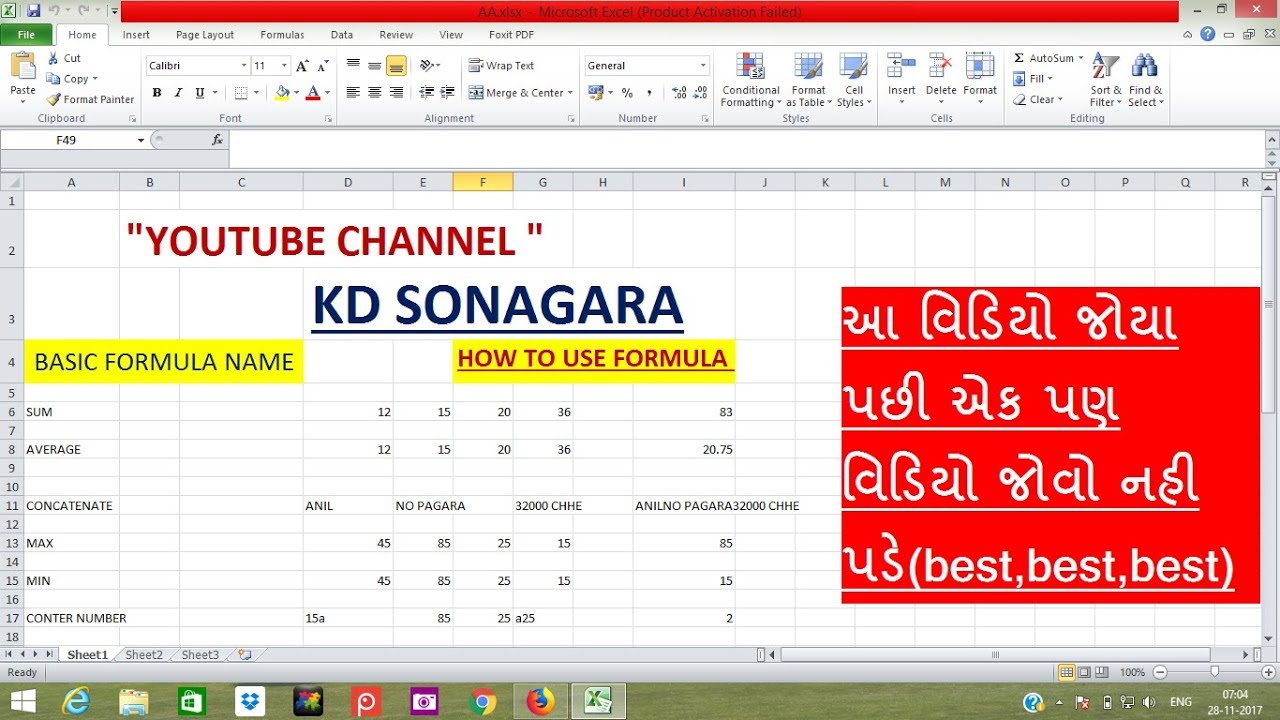Open the Fill Color dropdown arrow
Screen dimensions: 1280x720
pyautogui.click(x=295, y=93)
